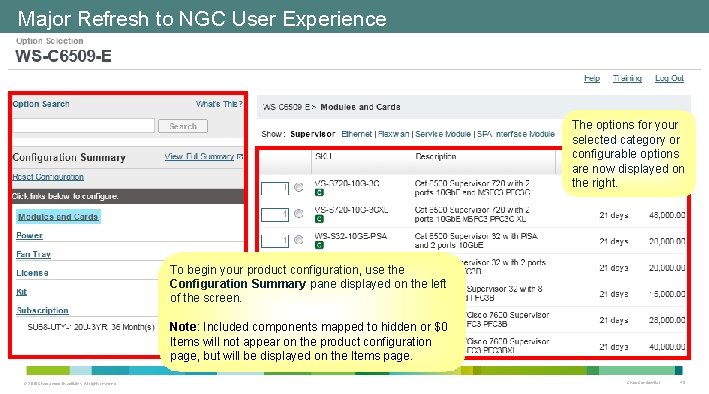Open the Kit category link

pos(21,292)
